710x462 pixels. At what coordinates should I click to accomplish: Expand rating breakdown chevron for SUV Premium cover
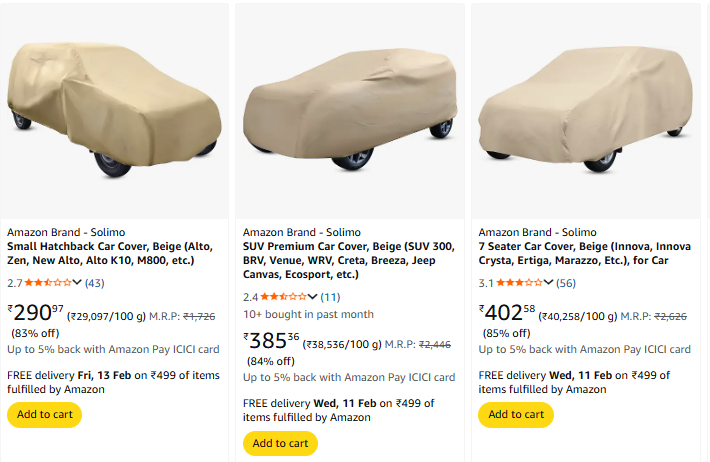(314, 297)
